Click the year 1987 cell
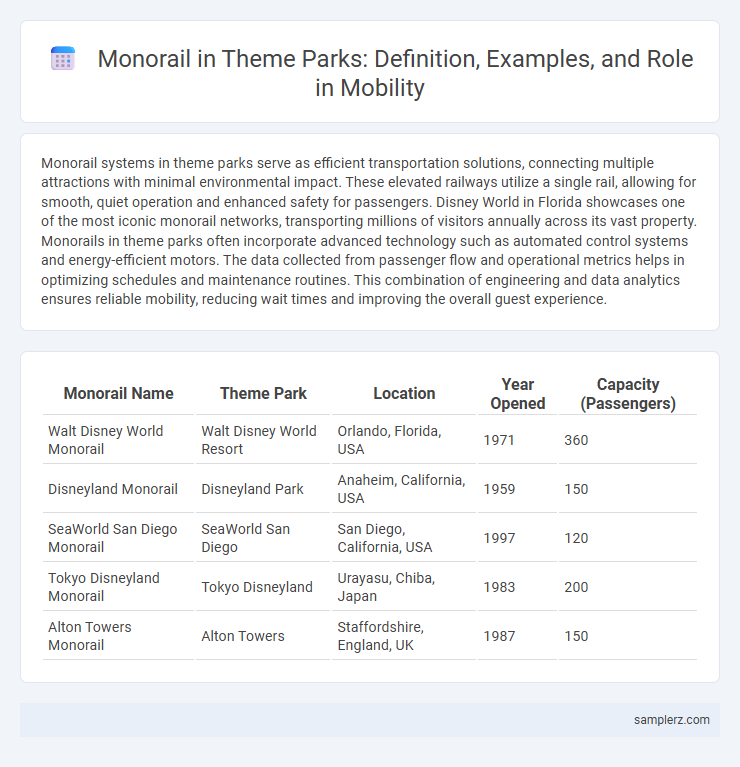The width and height of the screenshot is (740, 767). (517, 635)
